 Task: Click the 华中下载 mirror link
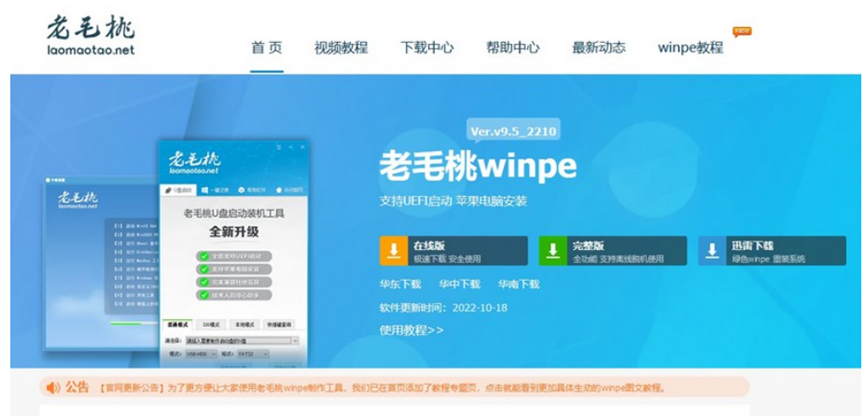click(x=459, y=284)
